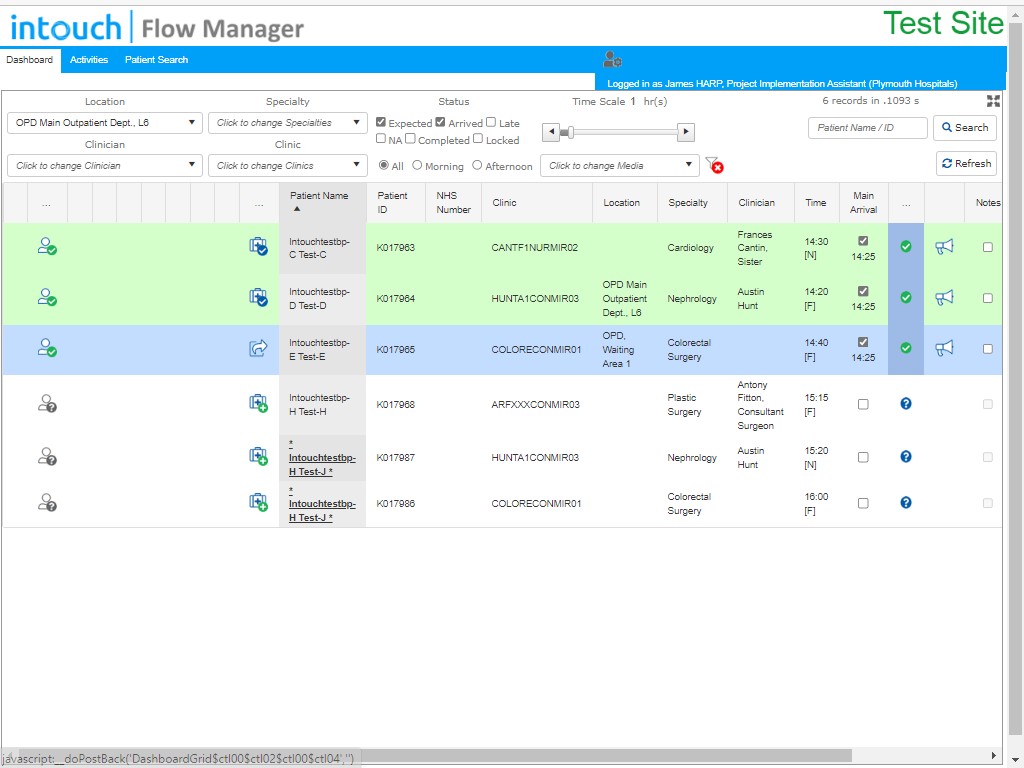Click the Refresh button
The image size is (1024, 768).
(967, 163)
